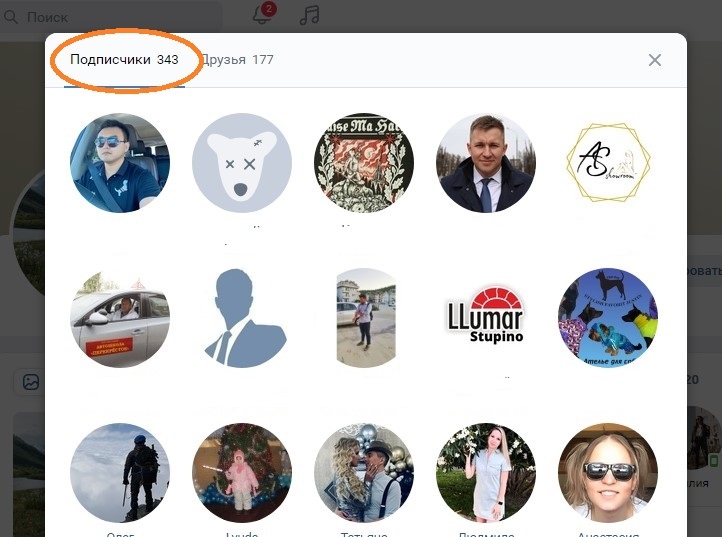The width and height of the screenshot is (722, 537).
Task: Select the Подписчики 343 tab
Action: point(124,59)
